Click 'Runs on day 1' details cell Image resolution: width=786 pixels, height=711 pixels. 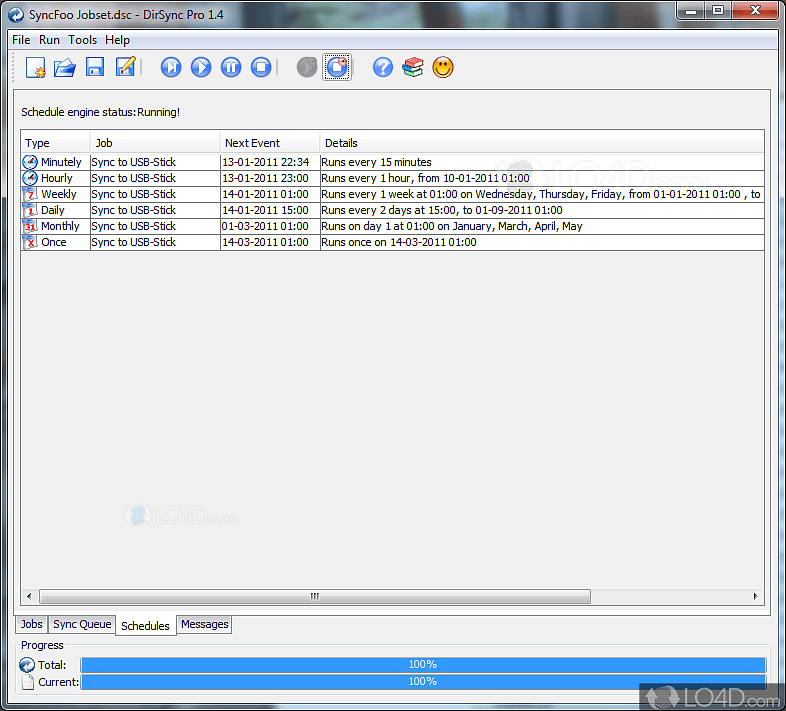[542, 226]
